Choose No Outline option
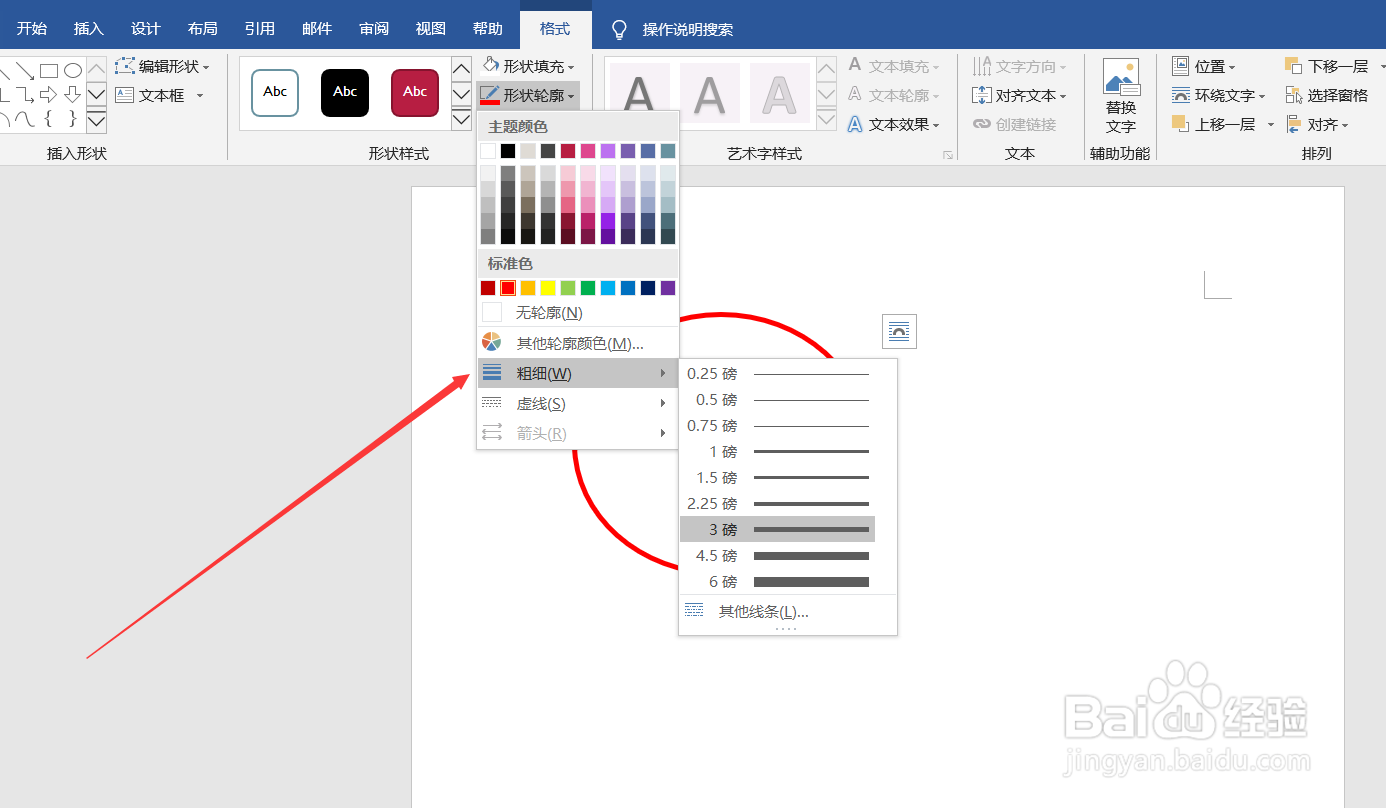 coord(578,313)
